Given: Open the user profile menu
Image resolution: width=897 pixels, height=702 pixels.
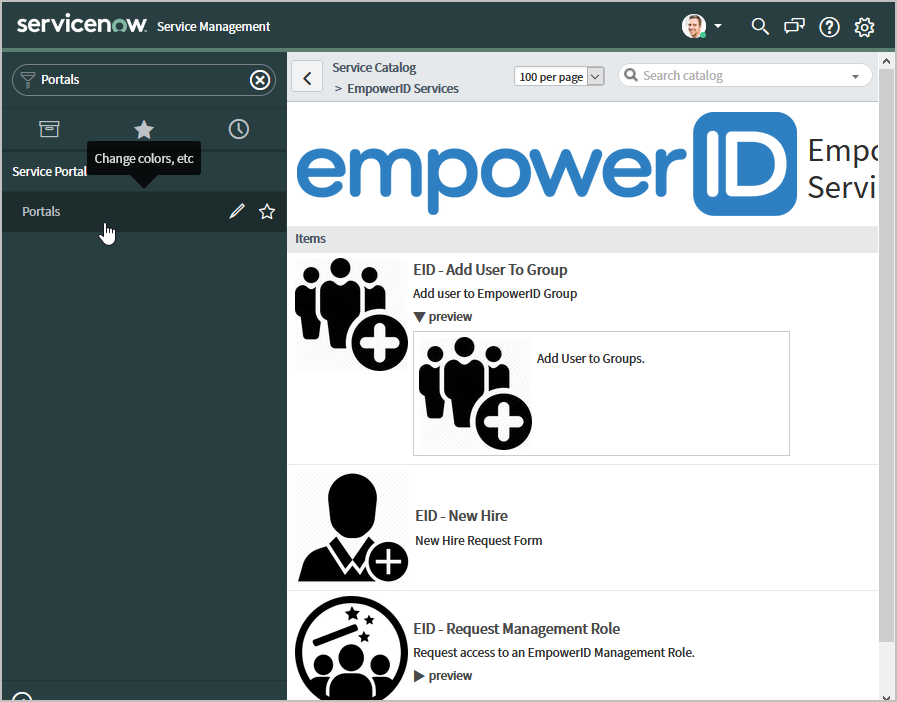Looking at the screenshot, I should (703, 27).
